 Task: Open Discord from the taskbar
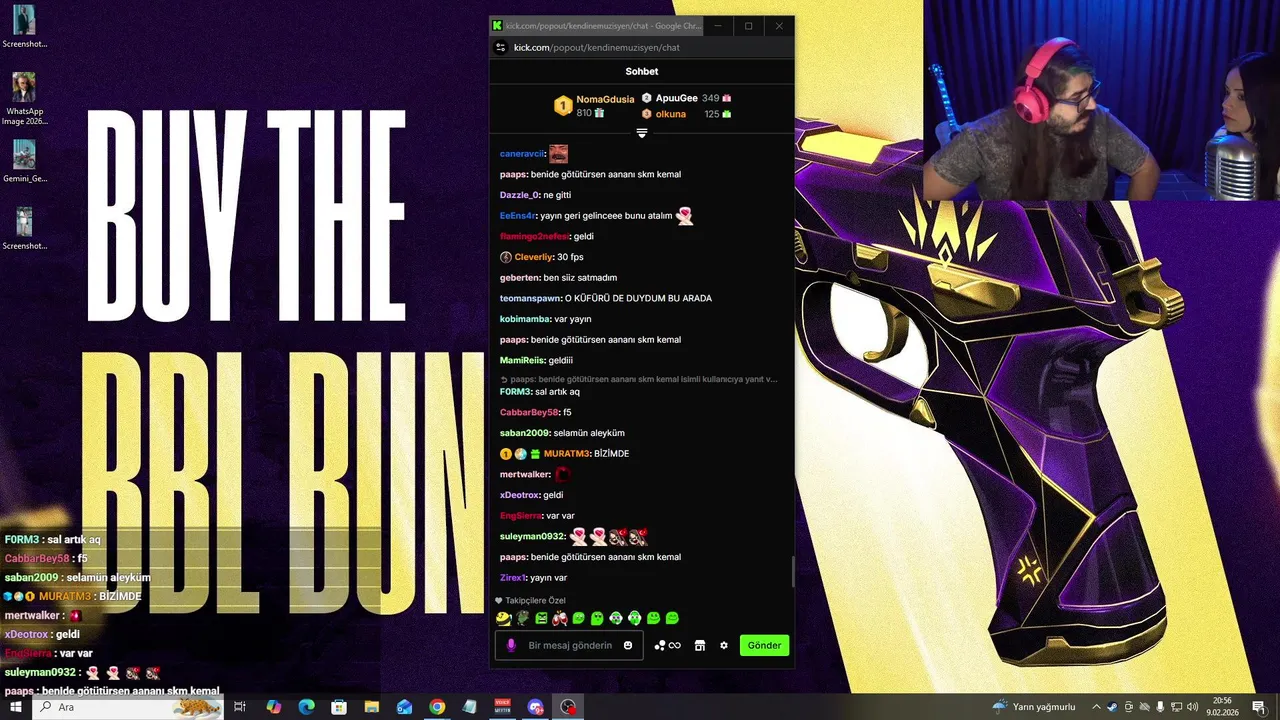pyautogui.click(x=535, y=707)
